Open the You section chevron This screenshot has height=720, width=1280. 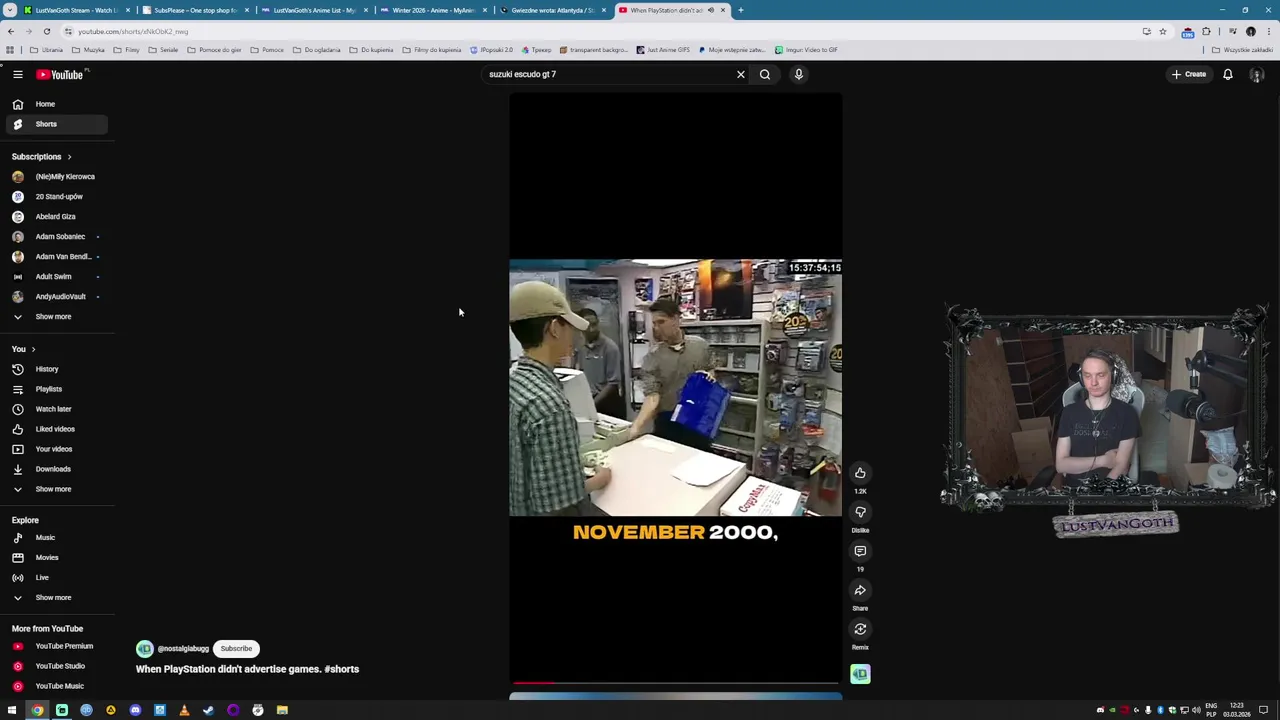pos(33,349)
